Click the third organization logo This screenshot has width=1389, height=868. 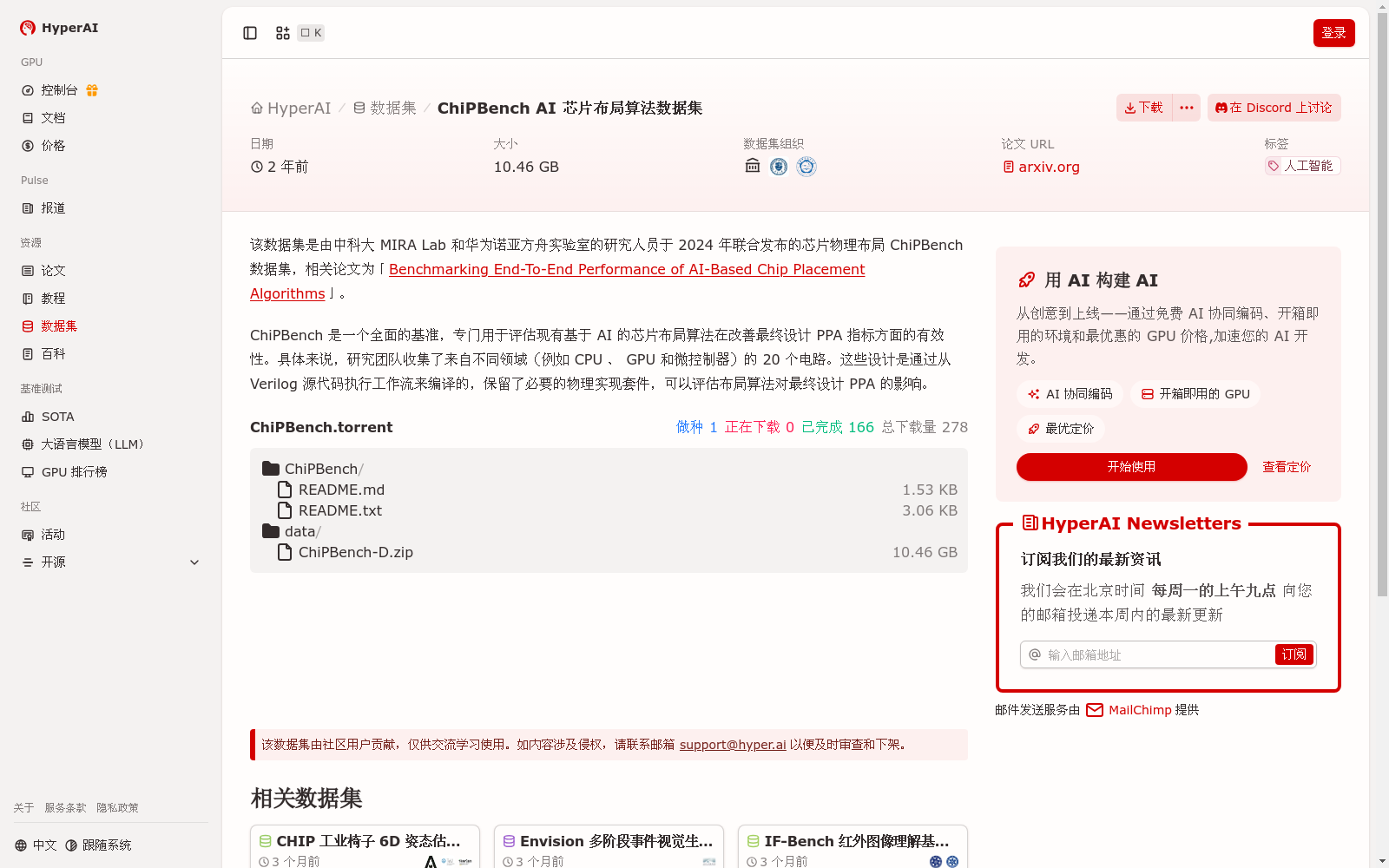pyautogui.click(x=806, y=167)
